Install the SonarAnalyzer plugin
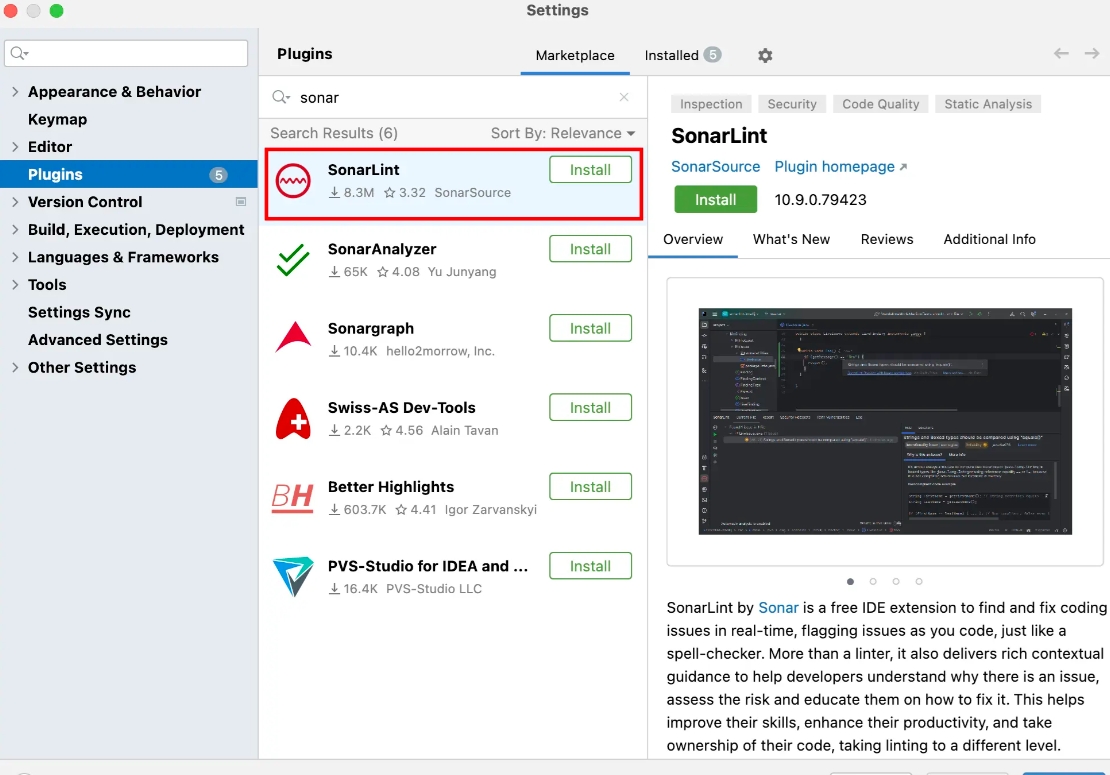Viewport: 1110px width, 775px height. 590,249
